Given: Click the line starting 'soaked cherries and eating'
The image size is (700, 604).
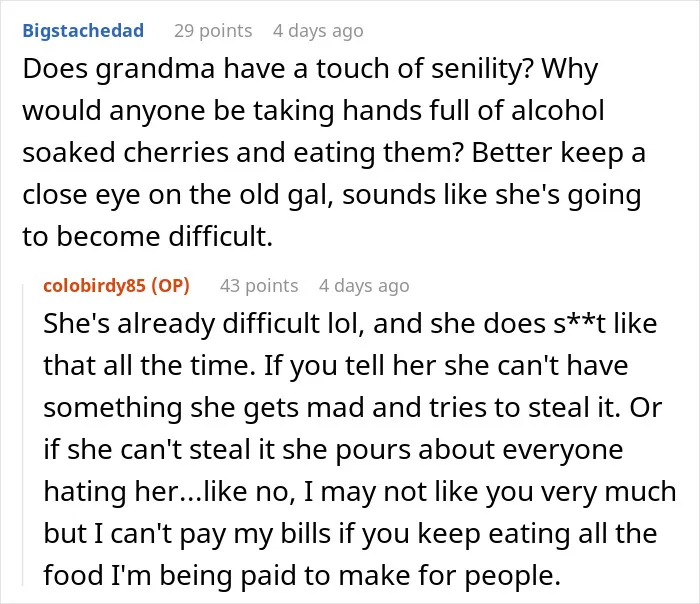Looking at the screenshot, I should (x=334, y=154).
